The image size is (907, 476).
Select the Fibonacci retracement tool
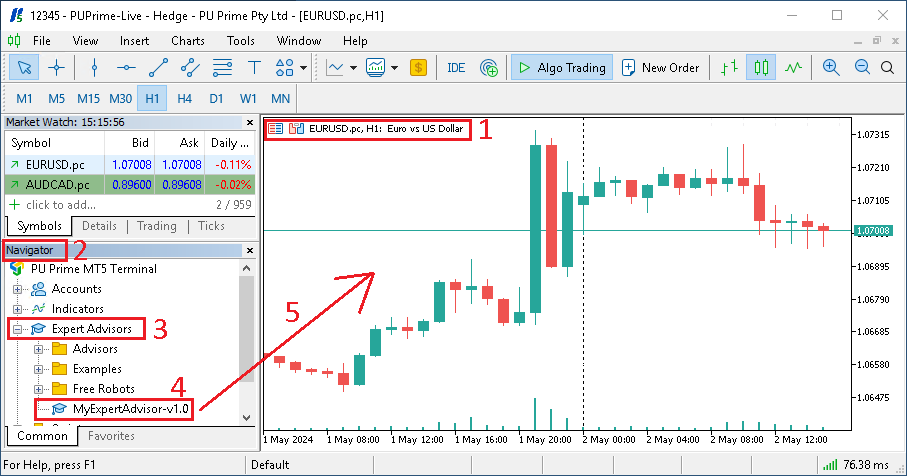(x=222, y=68)
